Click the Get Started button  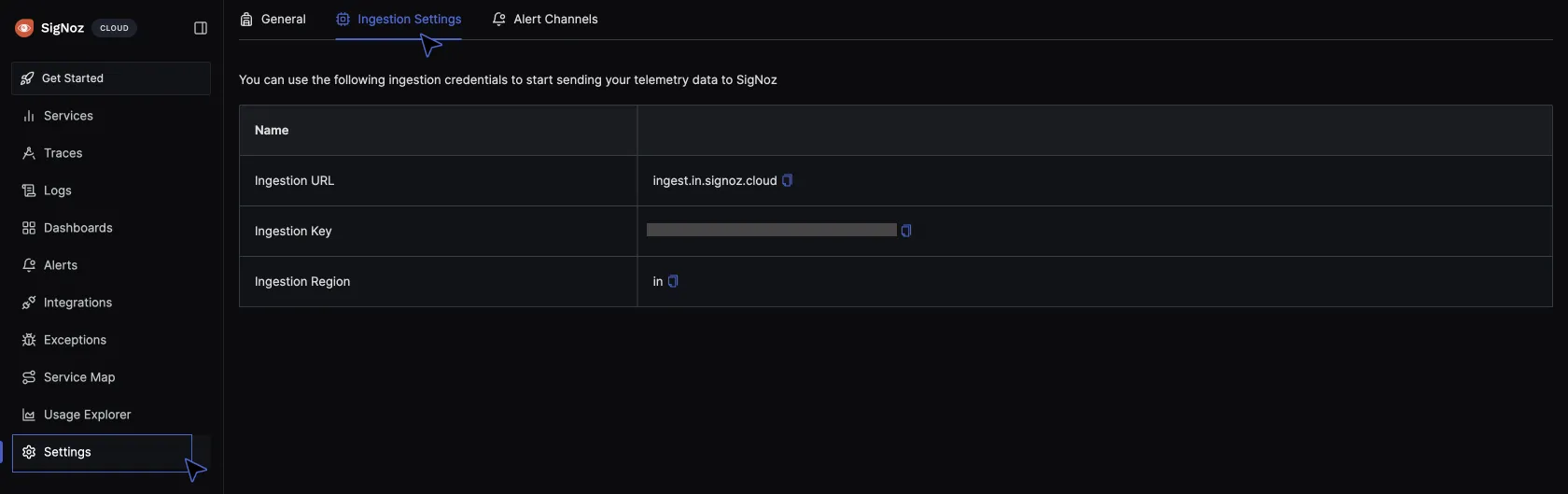point(110,78)
